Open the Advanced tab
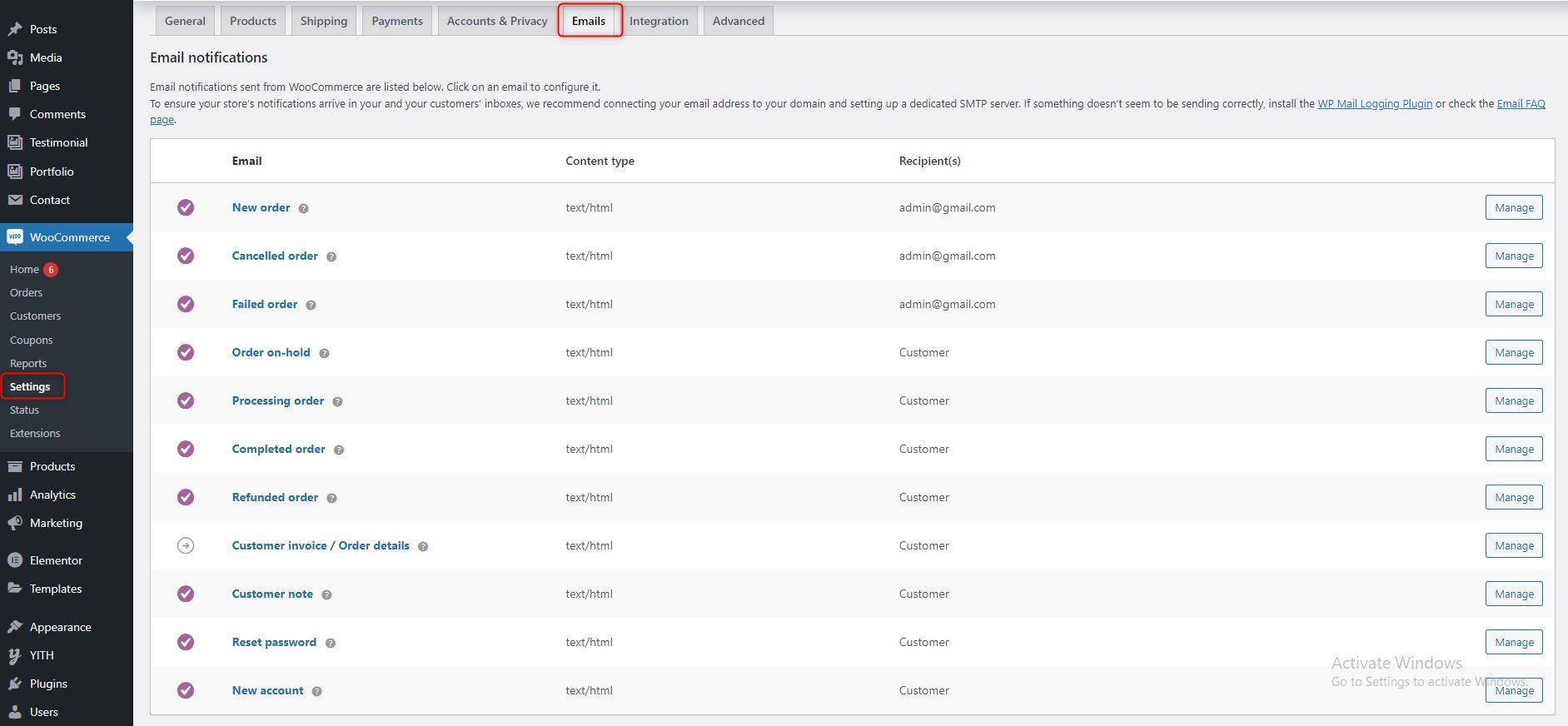This screenshot has height=726, width=1568. click(739, 21)
